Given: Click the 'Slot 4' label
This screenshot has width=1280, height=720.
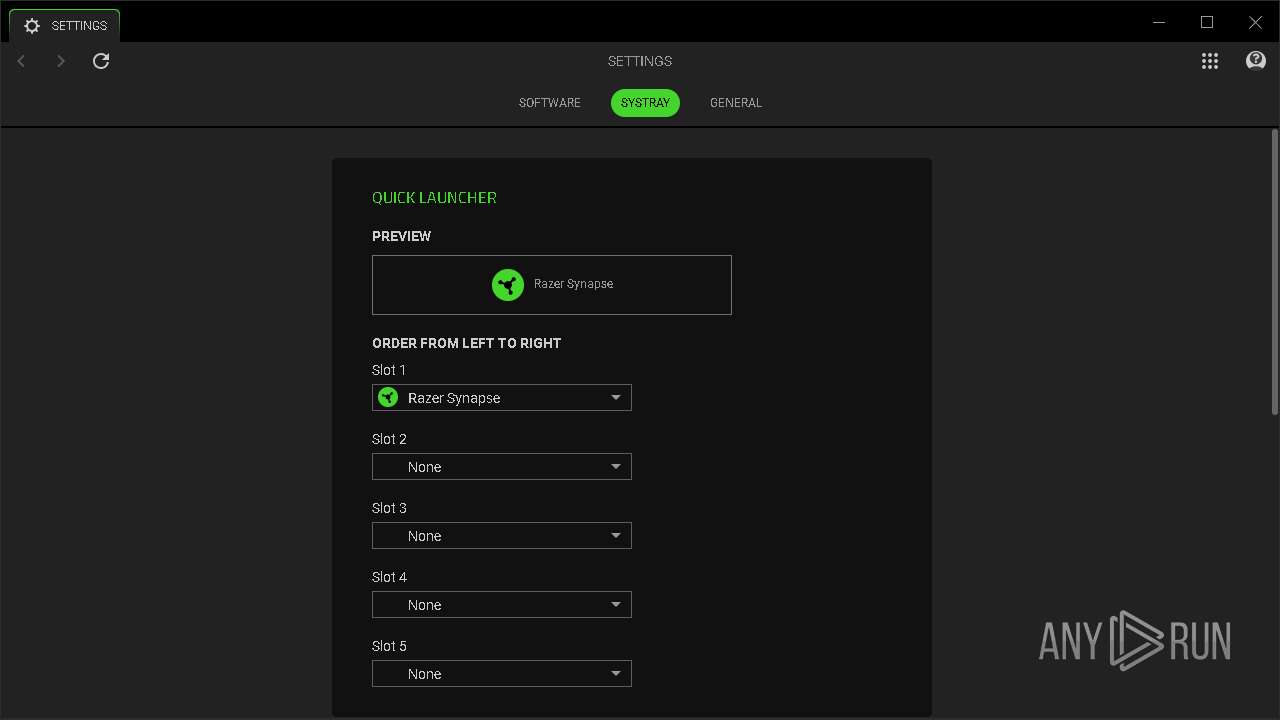Looking at the screenshot, I should [389, 577].
